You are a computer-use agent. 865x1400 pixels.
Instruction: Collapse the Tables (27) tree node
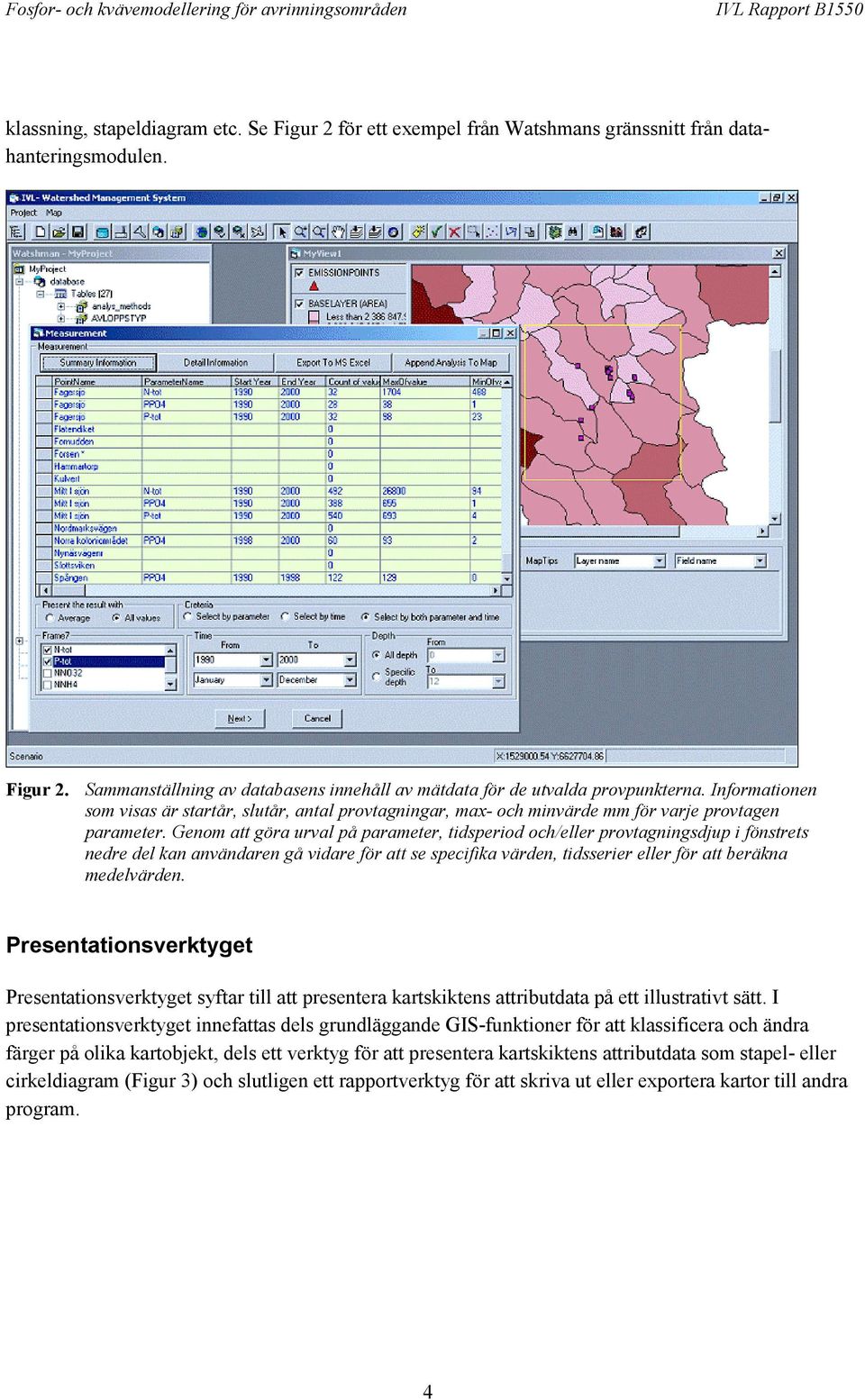pos(40,294)
